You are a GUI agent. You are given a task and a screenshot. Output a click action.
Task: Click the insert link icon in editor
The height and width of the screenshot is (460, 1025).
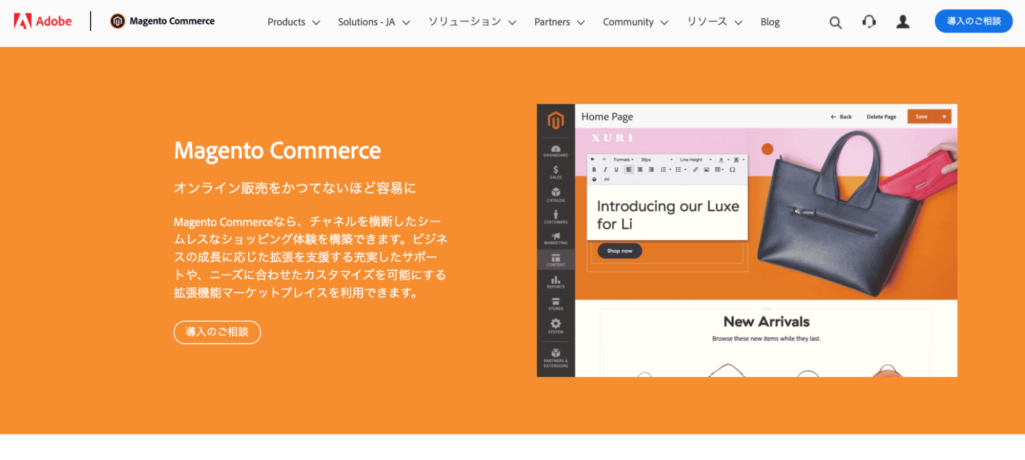pos(696,169)
